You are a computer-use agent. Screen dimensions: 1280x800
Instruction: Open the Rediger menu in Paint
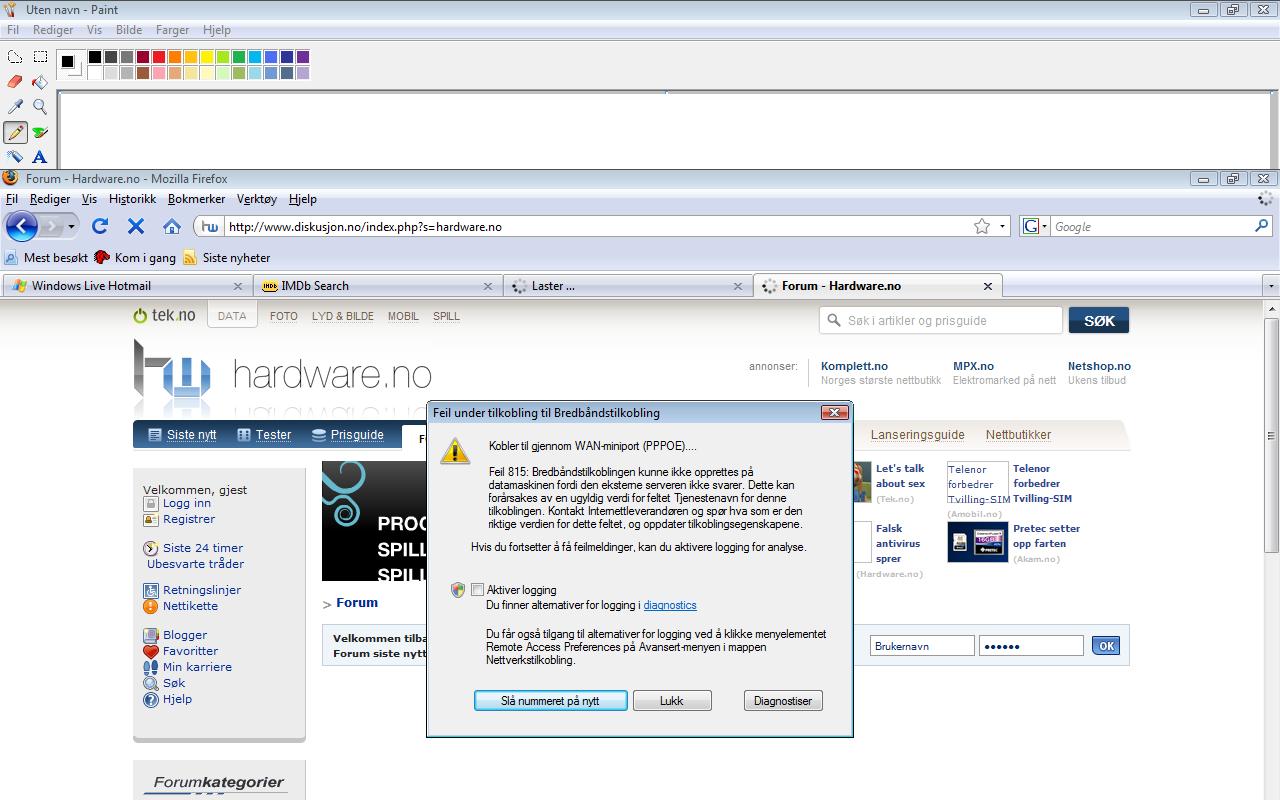click(x=53, y=30)
